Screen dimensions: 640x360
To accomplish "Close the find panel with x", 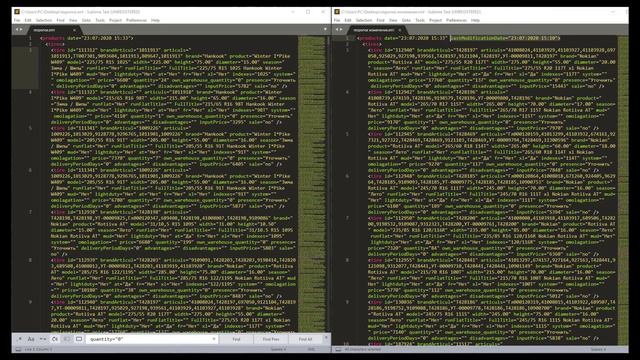I will tap(326, 337).
